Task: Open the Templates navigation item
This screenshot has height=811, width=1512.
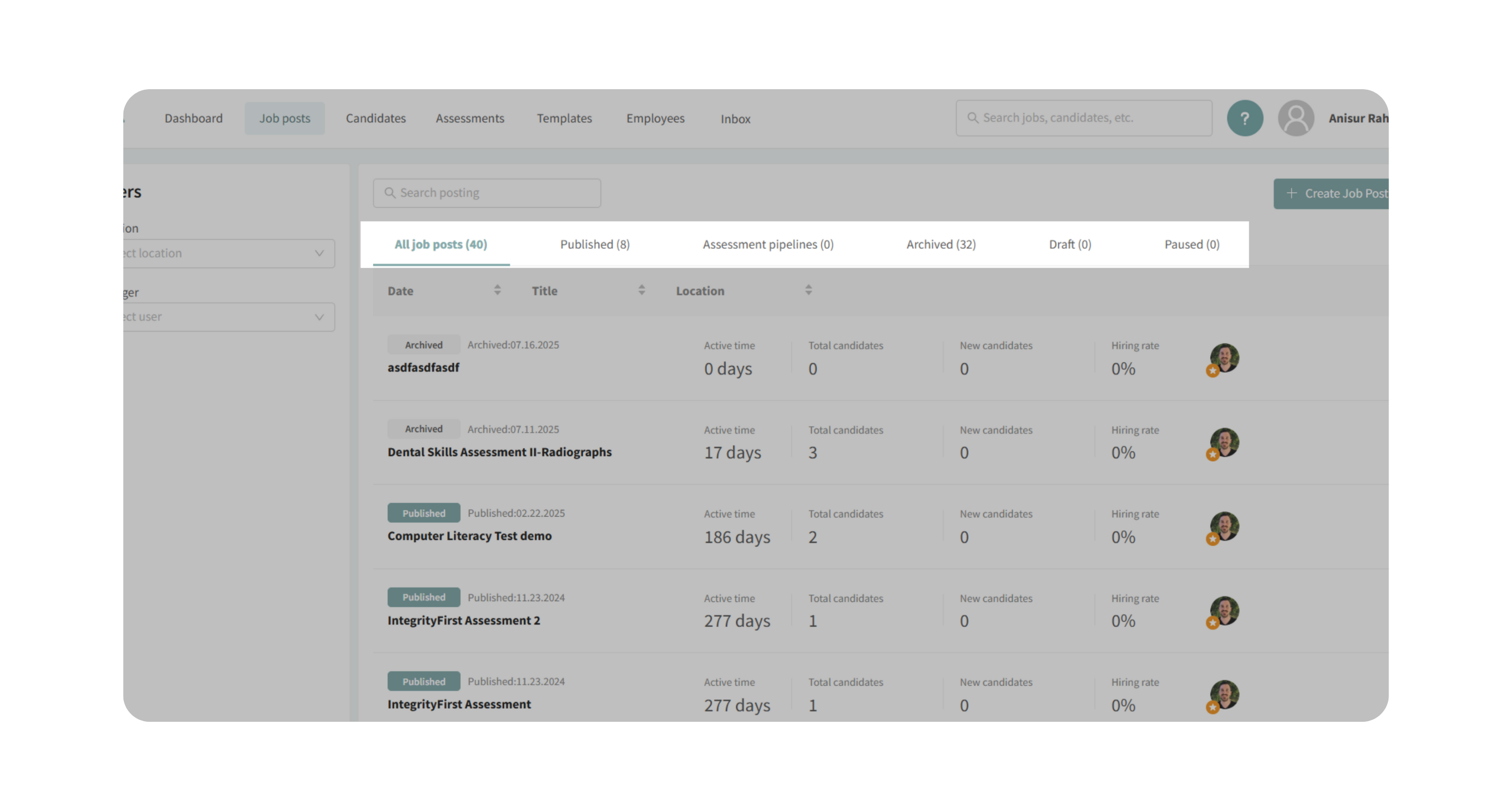Action: point(564,118)
